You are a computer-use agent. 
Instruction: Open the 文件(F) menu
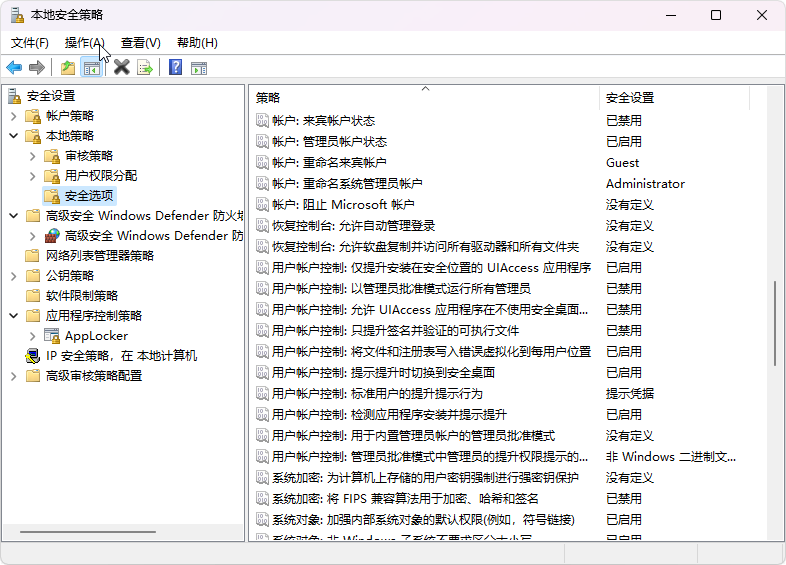[30, 43]
